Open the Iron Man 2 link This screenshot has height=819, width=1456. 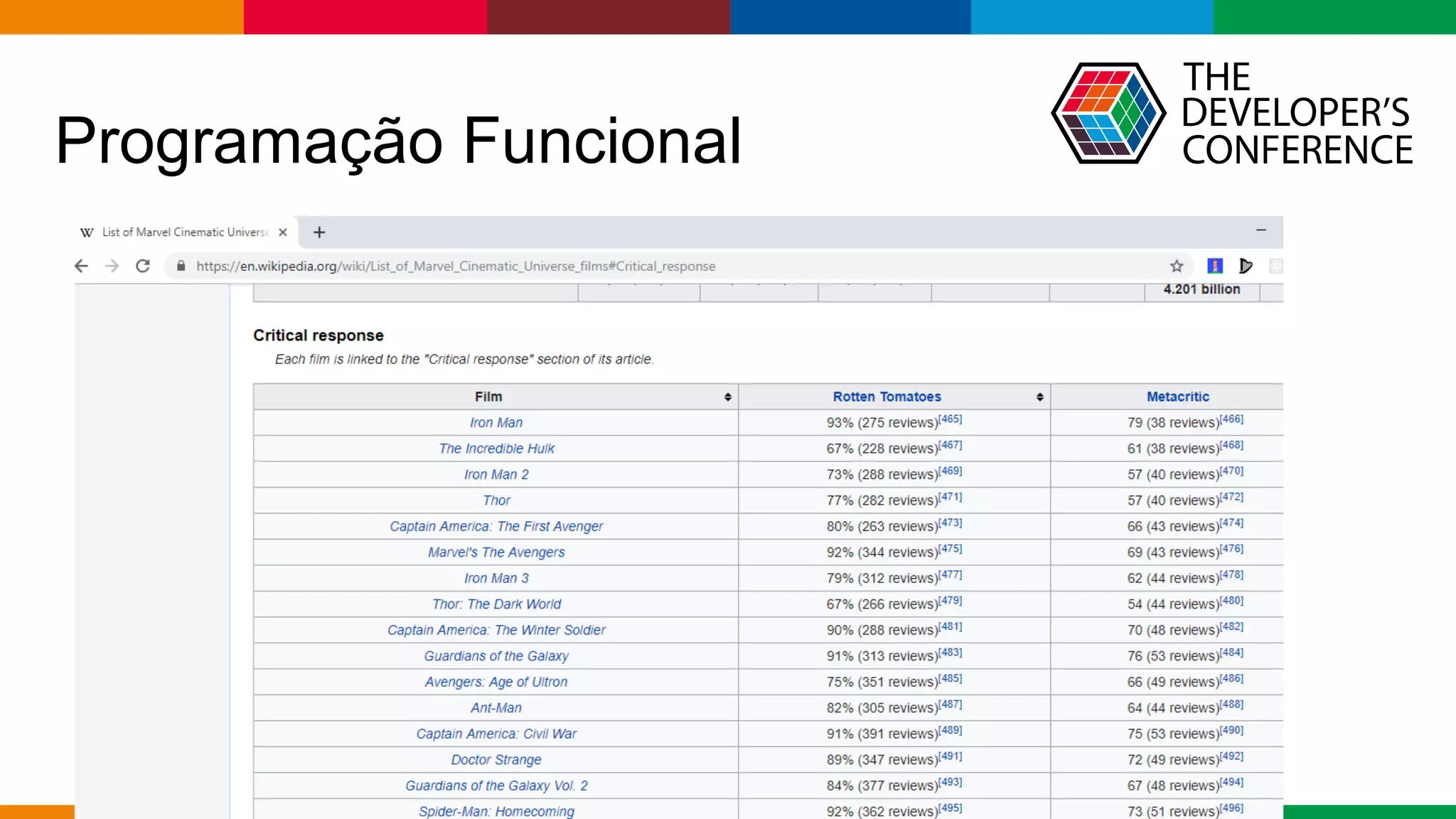[496, 475]
